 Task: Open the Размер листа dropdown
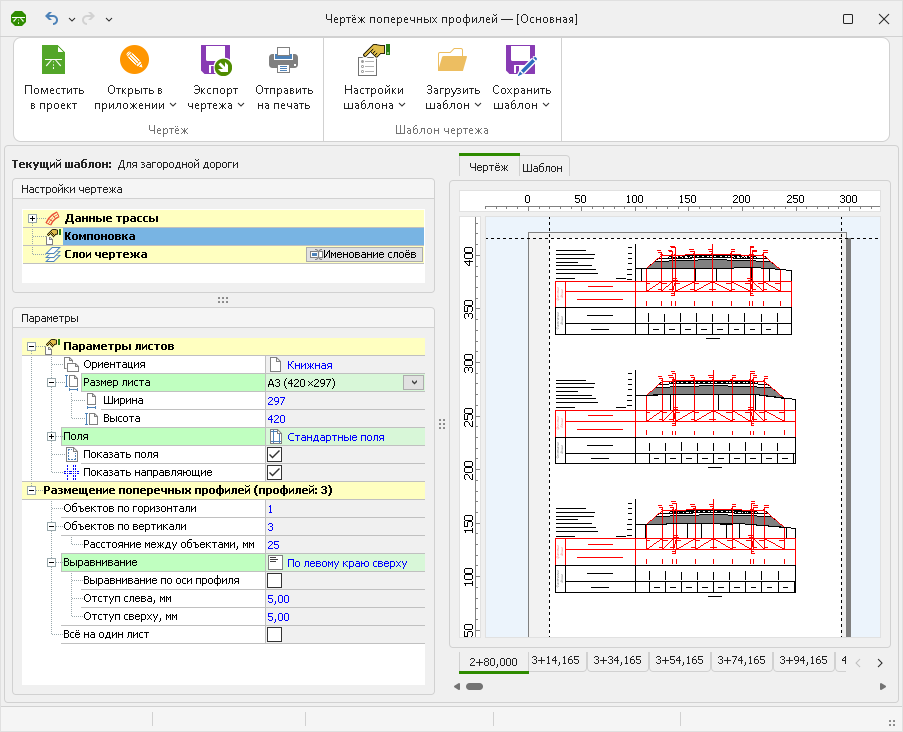[x=413, y=382]
